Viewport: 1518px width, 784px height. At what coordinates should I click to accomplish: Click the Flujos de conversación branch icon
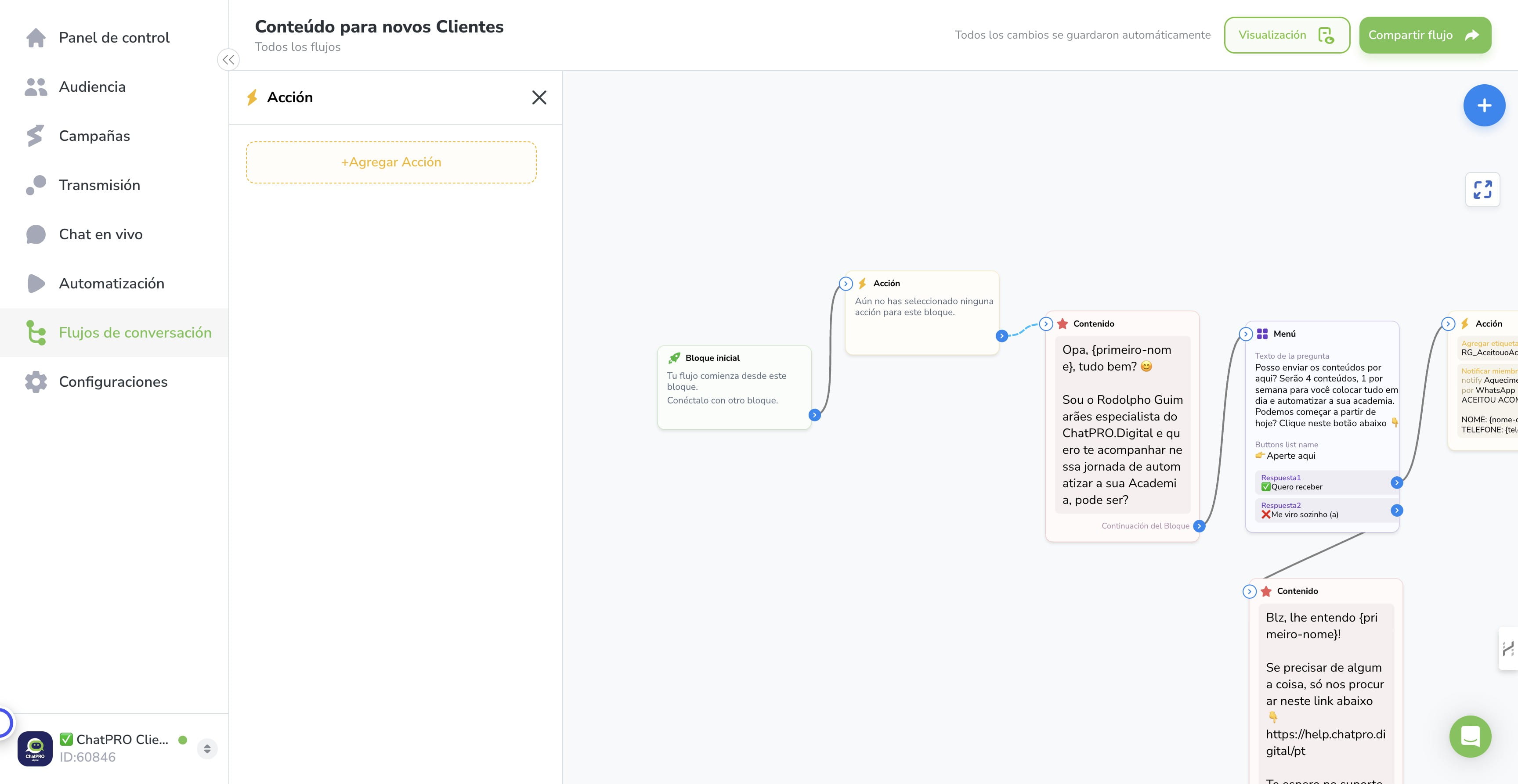pyautogui.click(x=36, y=332)
